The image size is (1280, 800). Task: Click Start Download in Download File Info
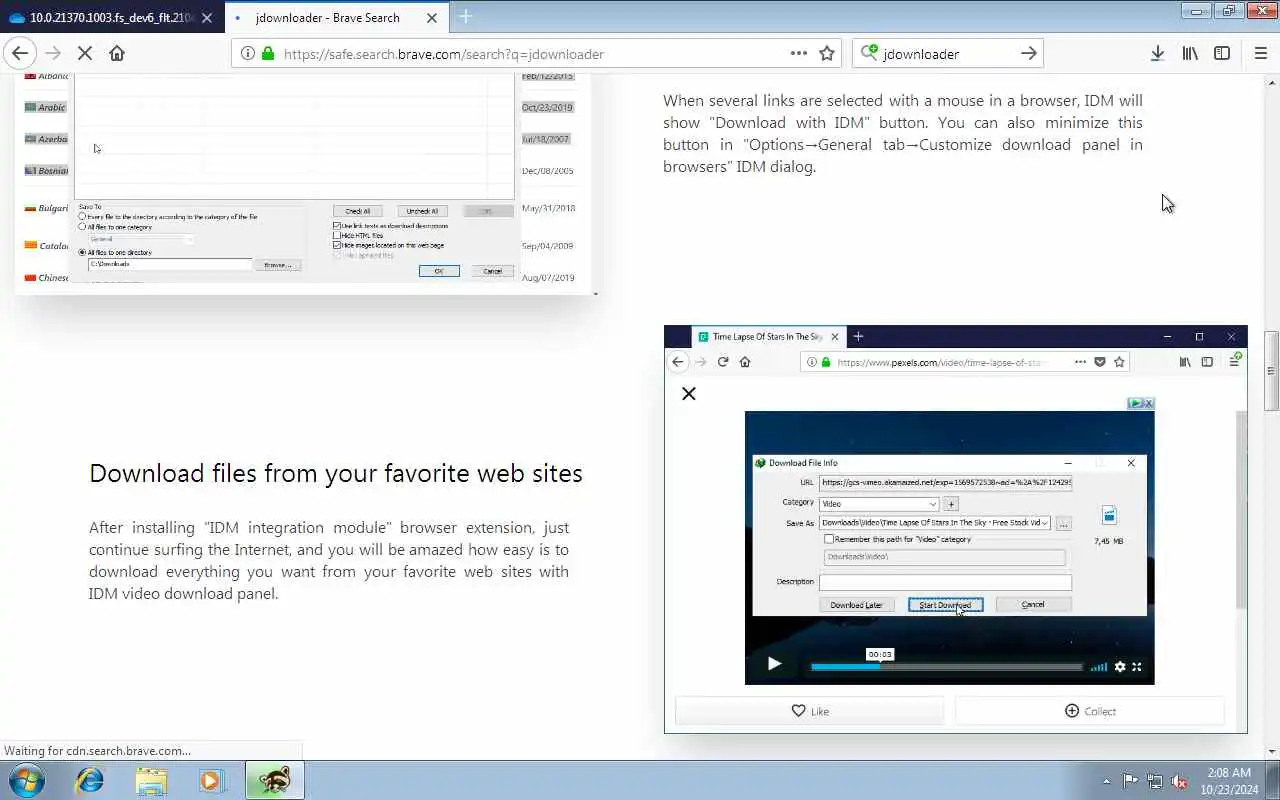click(x=945, y=605)
